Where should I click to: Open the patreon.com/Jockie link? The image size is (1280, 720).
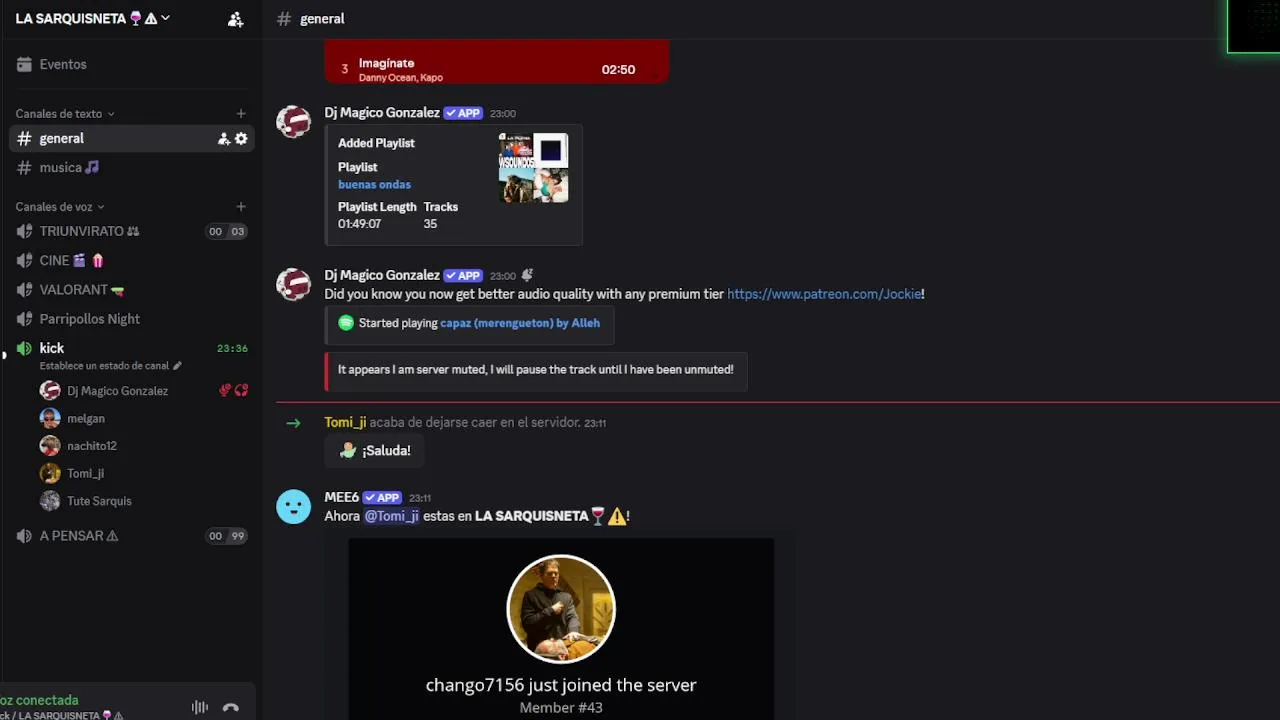point(824,294)
